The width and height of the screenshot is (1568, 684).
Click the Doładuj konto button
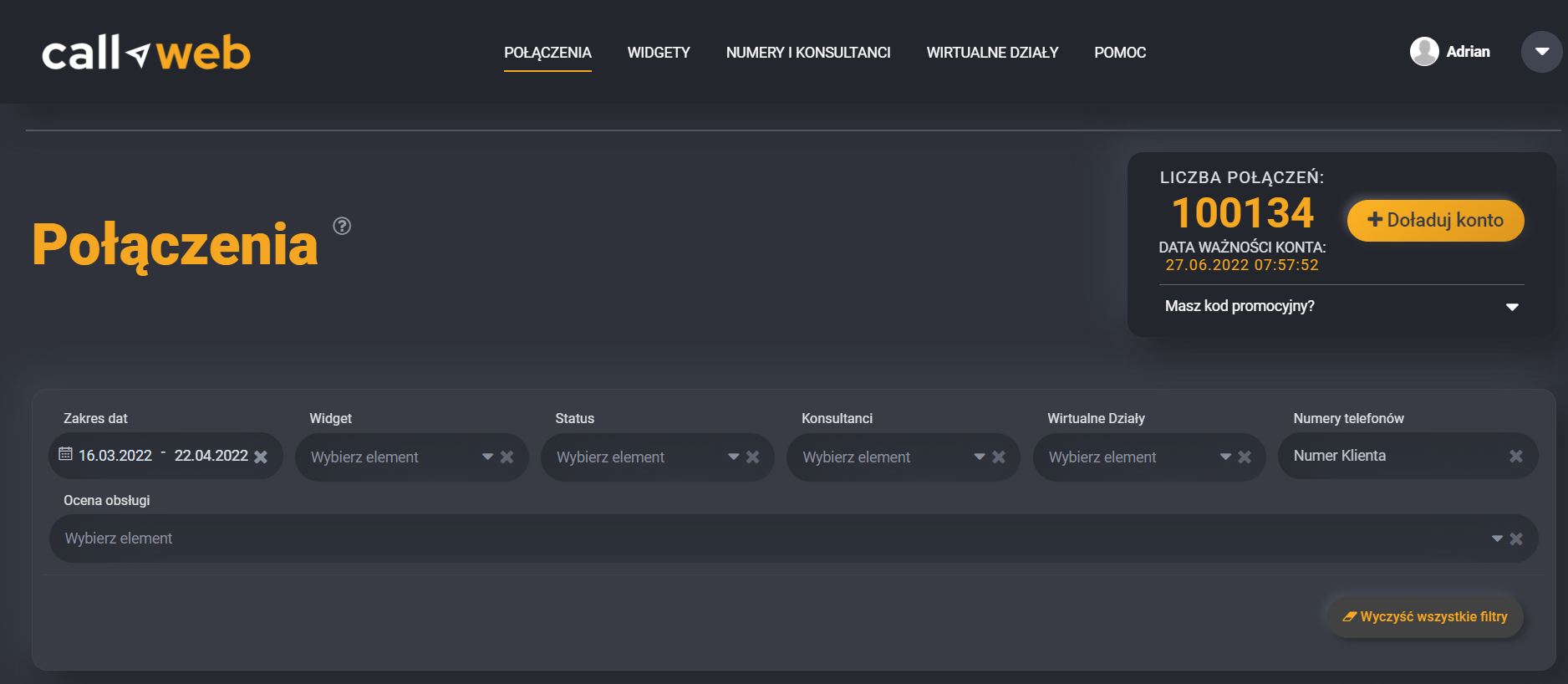coord(1435,220)
